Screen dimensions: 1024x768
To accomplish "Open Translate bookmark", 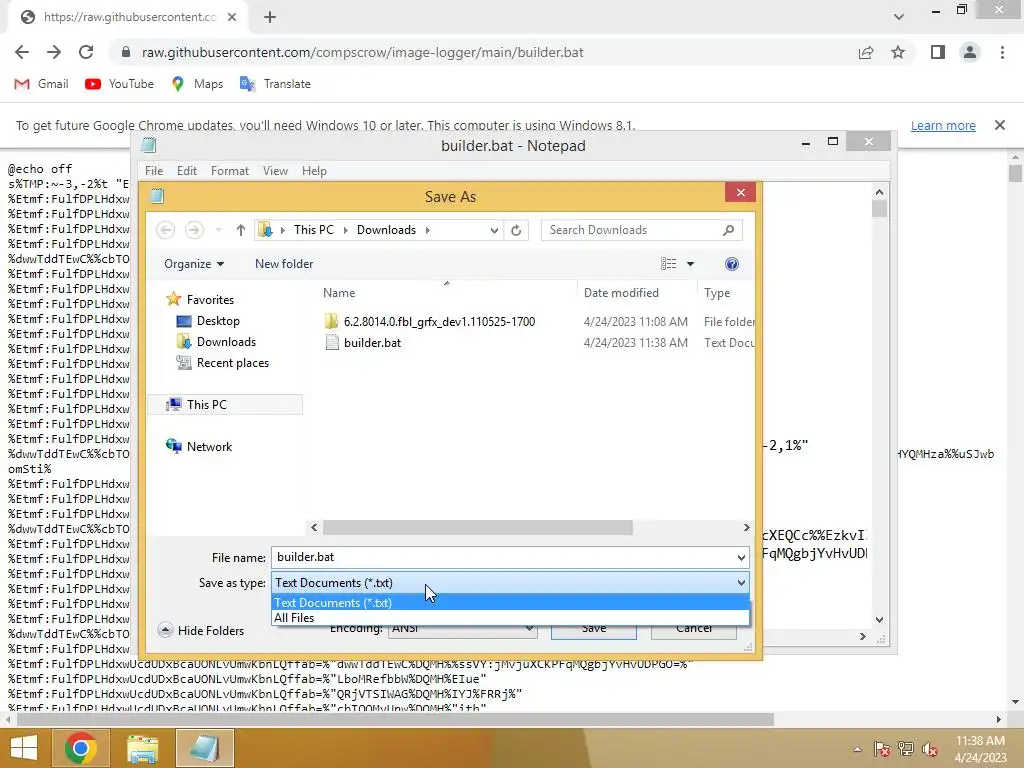I will pos(275,84).
